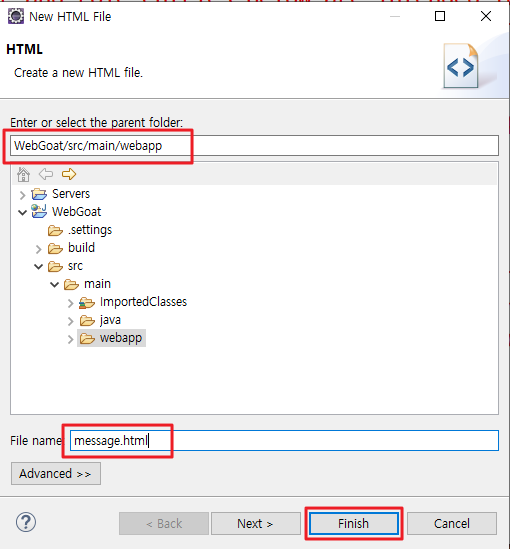Image resolution: width=510 pixels, height=549 pixels.
Task: Expand the ImportedClasses node
Action: [70, 303]
